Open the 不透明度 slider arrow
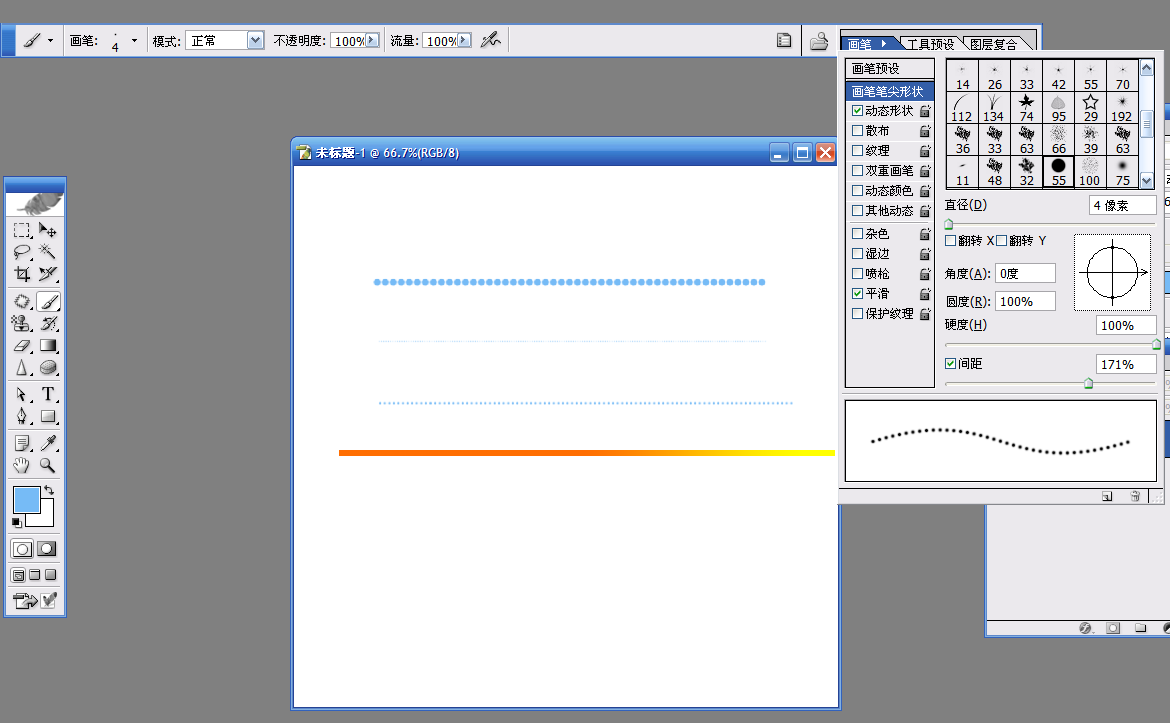The height and width of the screenshot is (723, 1170). (372, 40)
